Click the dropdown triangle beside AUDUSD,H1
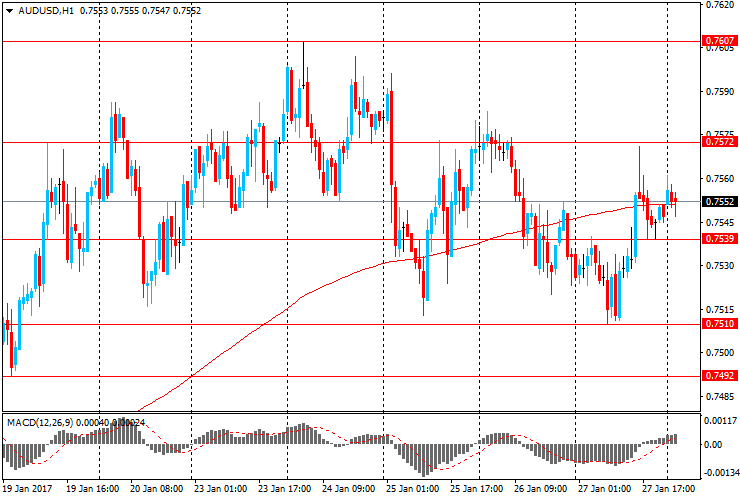 coord(9,11)
